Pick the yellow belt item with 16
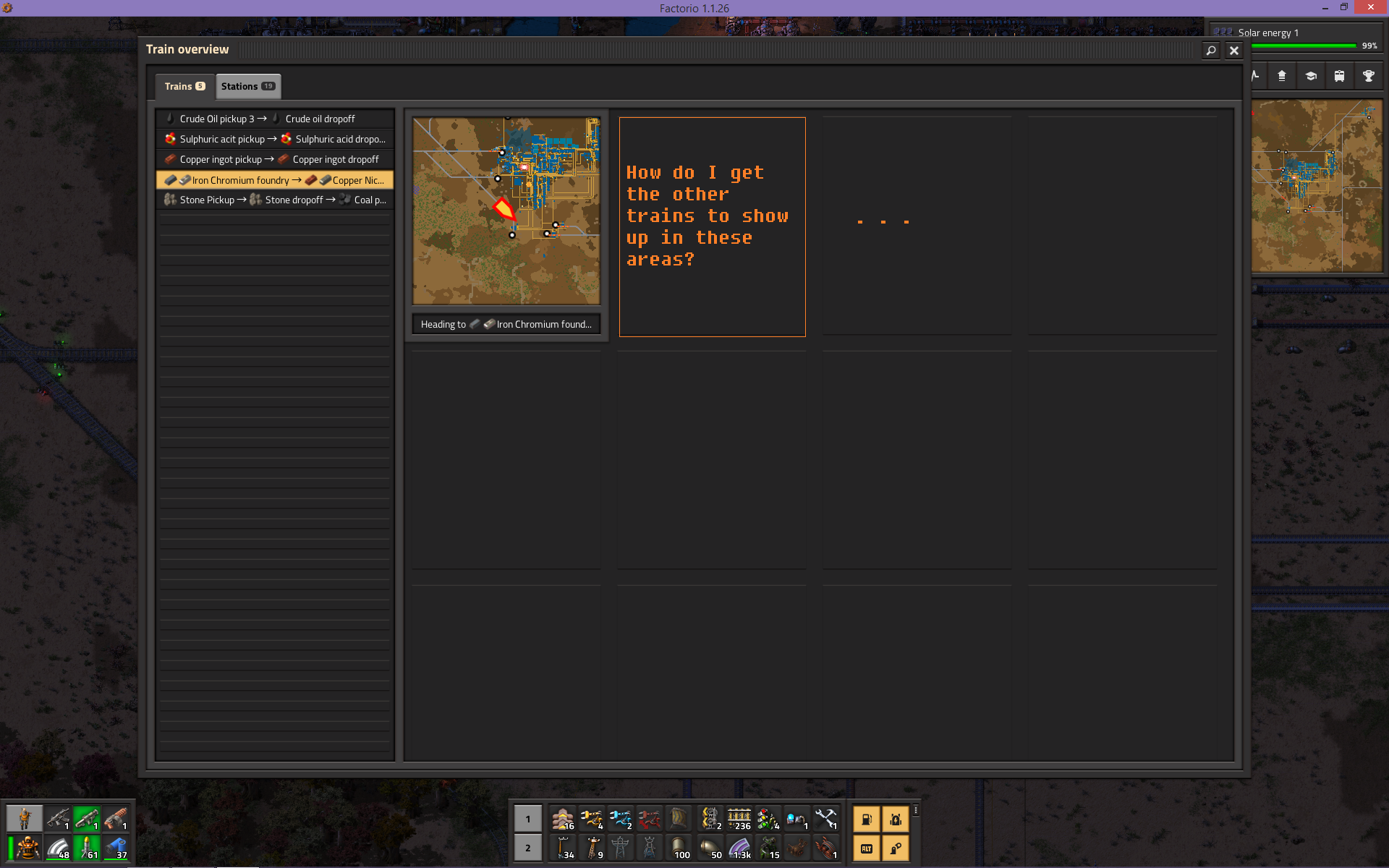The image size is (1389, 868). [x=563, y=819]
